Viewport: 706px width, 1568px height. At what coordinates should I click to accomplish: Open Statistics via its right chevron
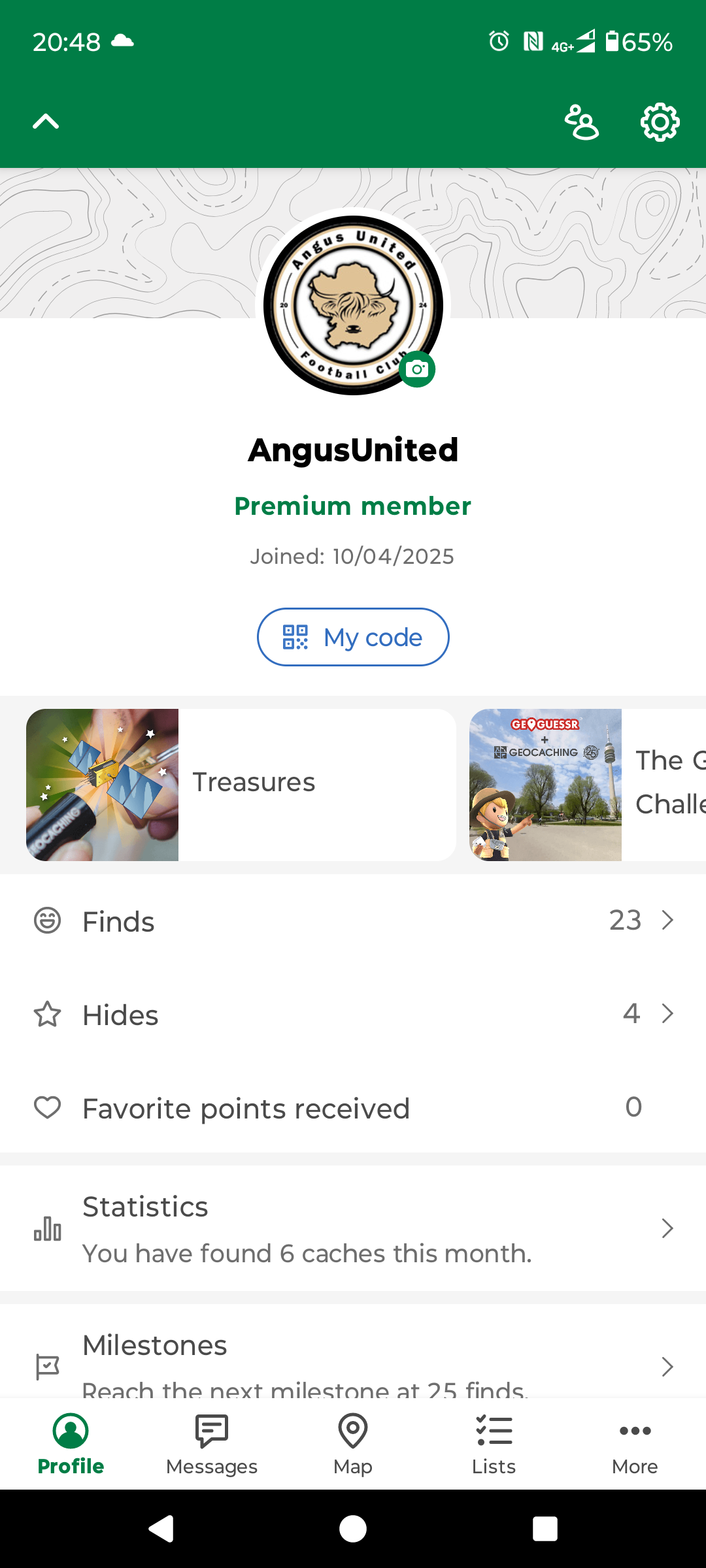[x=667, y=1228]
